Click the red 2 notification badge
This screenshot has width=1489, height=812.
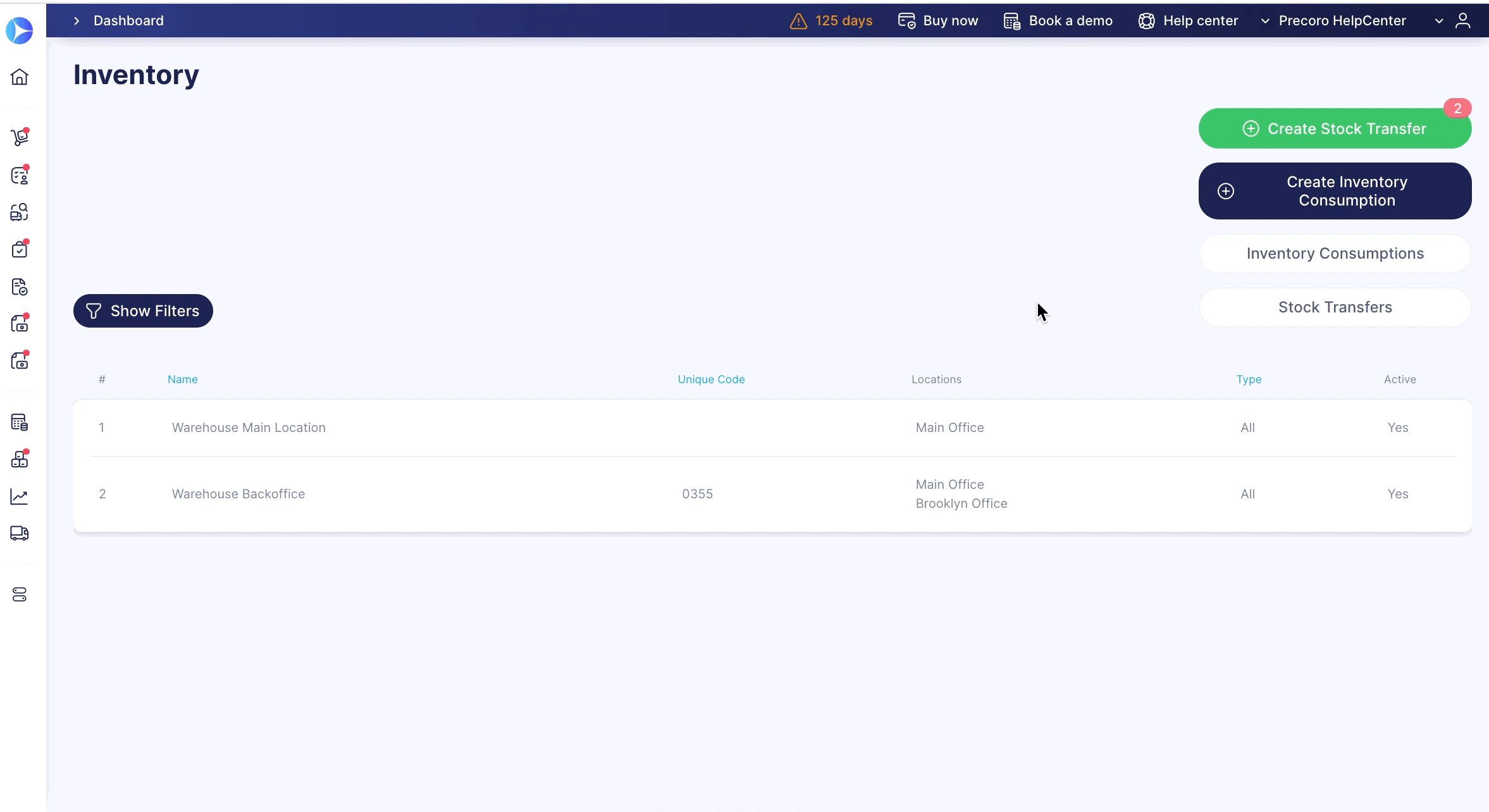pos(1457,108)
